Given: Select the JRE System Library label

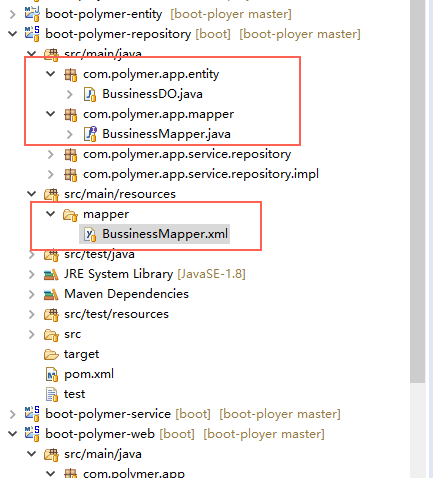Looking at the screenshot, I should [118, 274].
